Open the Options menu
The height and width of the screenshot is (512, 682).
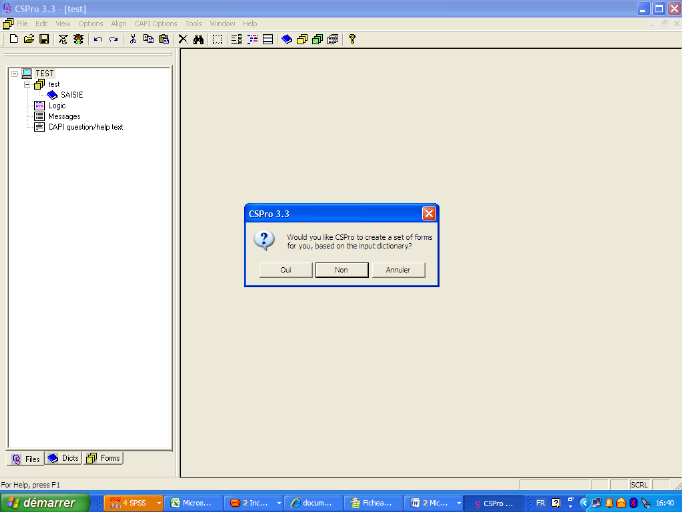90,23
